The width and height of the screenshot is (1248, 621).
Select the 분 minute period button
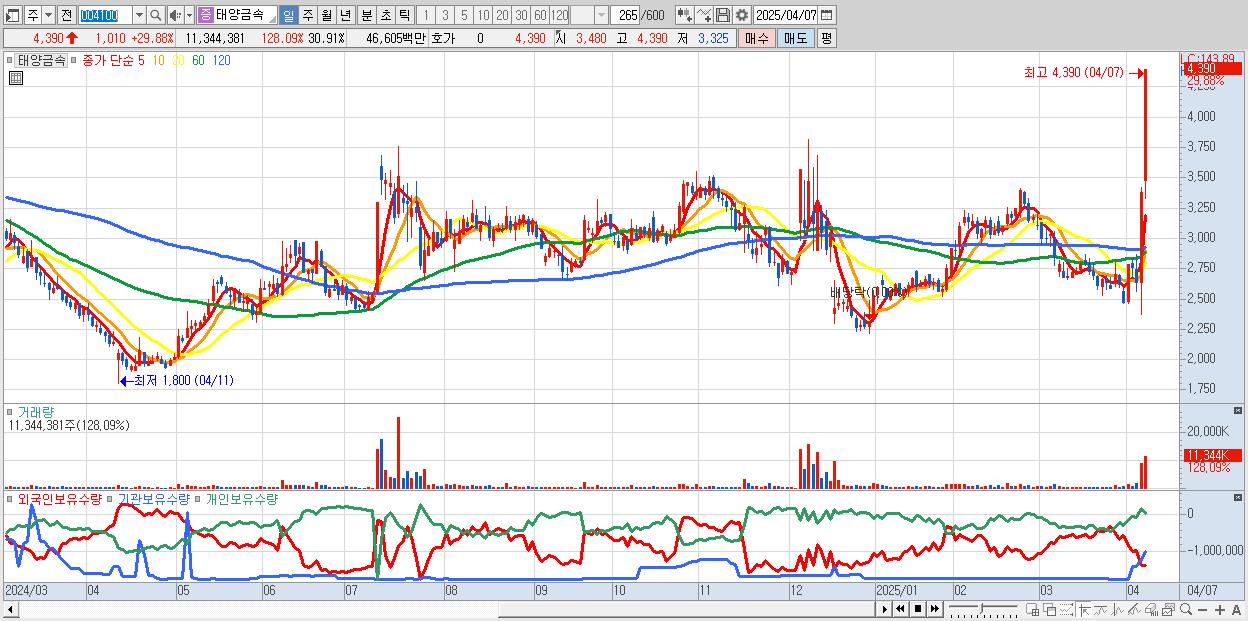coord(366,15)
